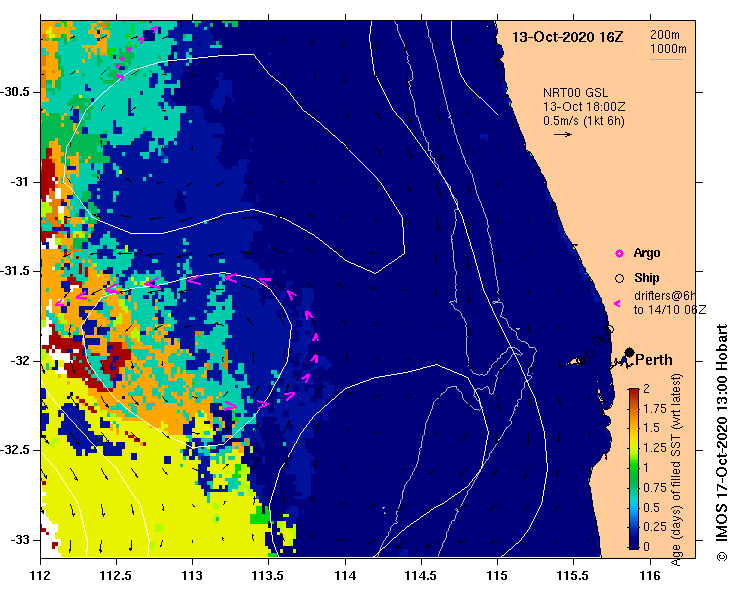
Task: Click longitude axis label '114.5'
Action: click(421, 576)
